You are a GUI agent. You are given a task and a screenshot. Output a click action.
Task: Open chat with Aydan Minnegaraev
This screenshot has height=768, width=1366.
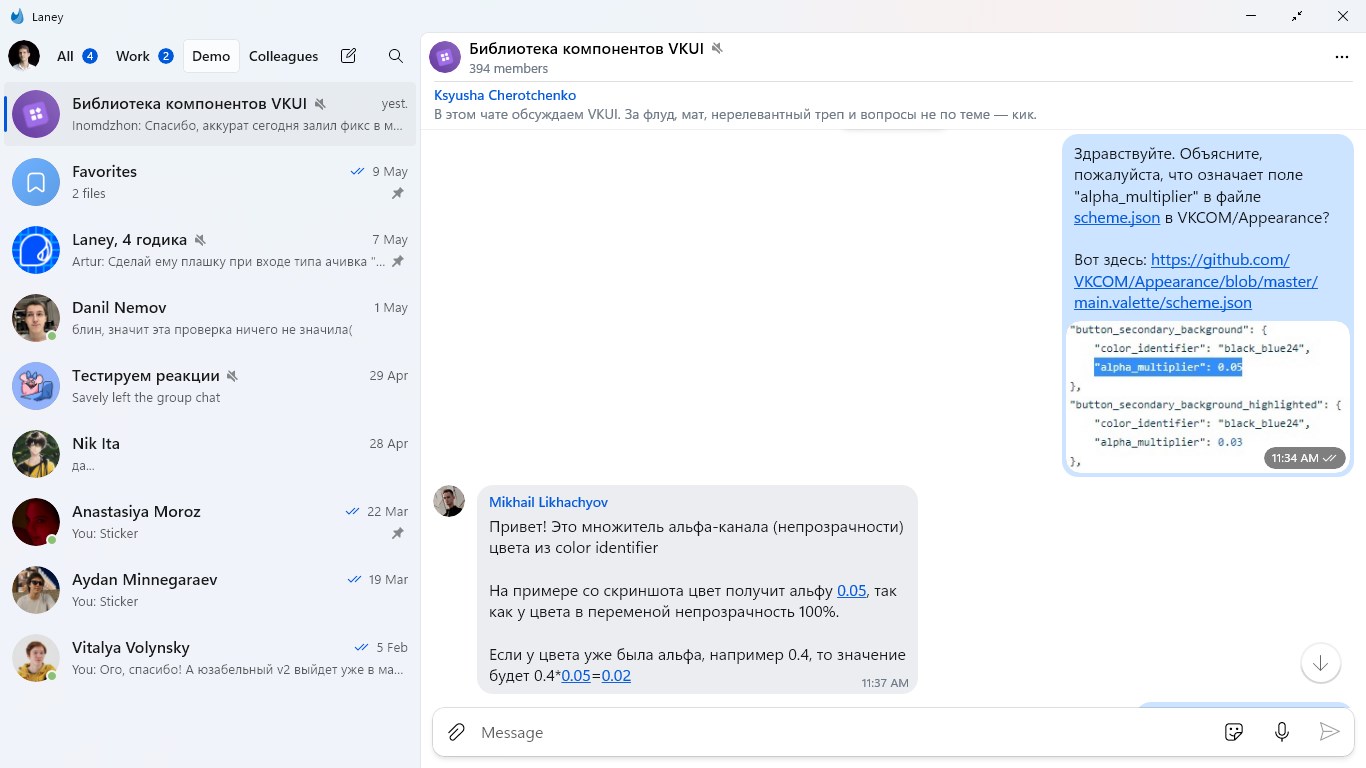point(210,590)
